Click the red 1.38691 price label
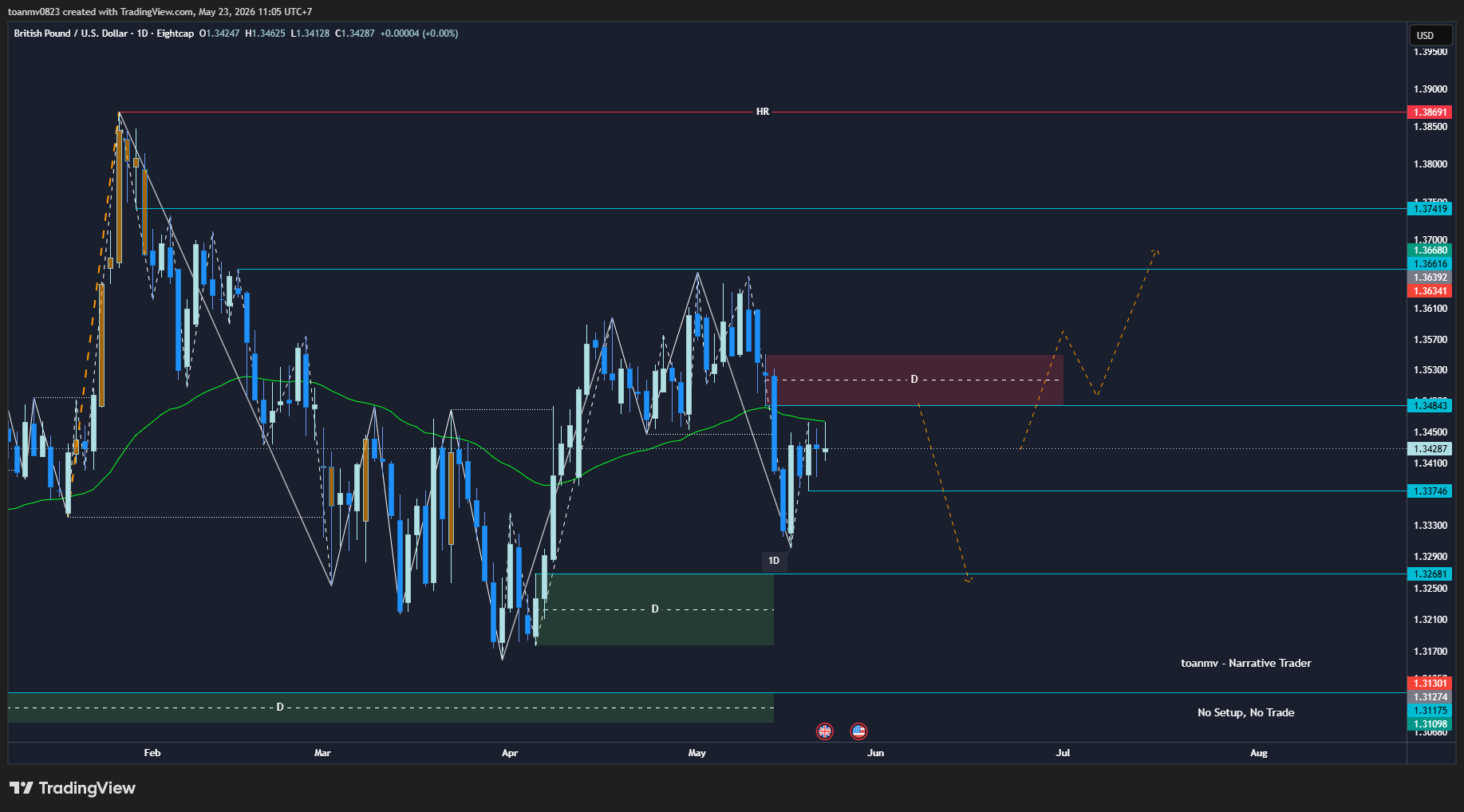This screenshot has height=812, width=1464. coord(1430,112)
